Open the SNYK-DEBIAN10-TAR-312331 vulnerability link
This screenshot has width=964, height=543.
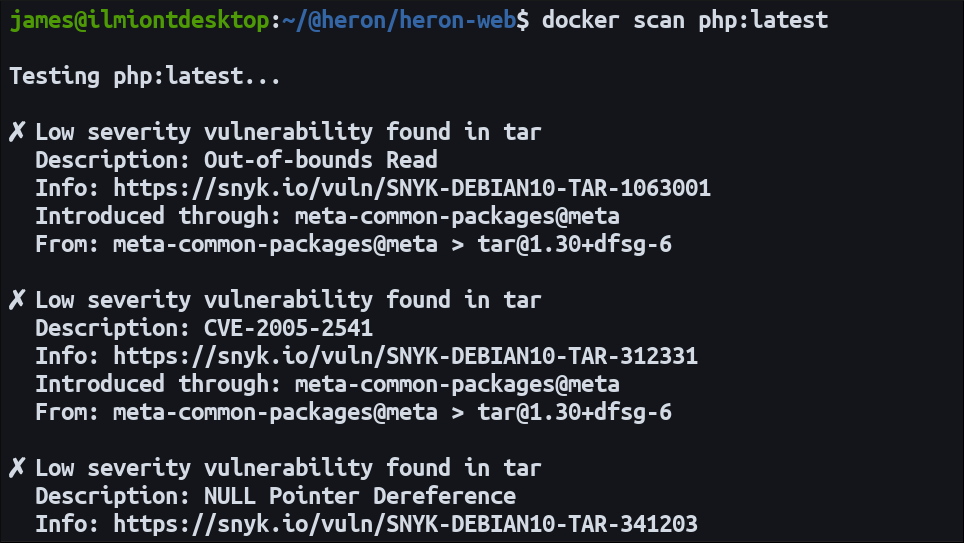(405, 355)
